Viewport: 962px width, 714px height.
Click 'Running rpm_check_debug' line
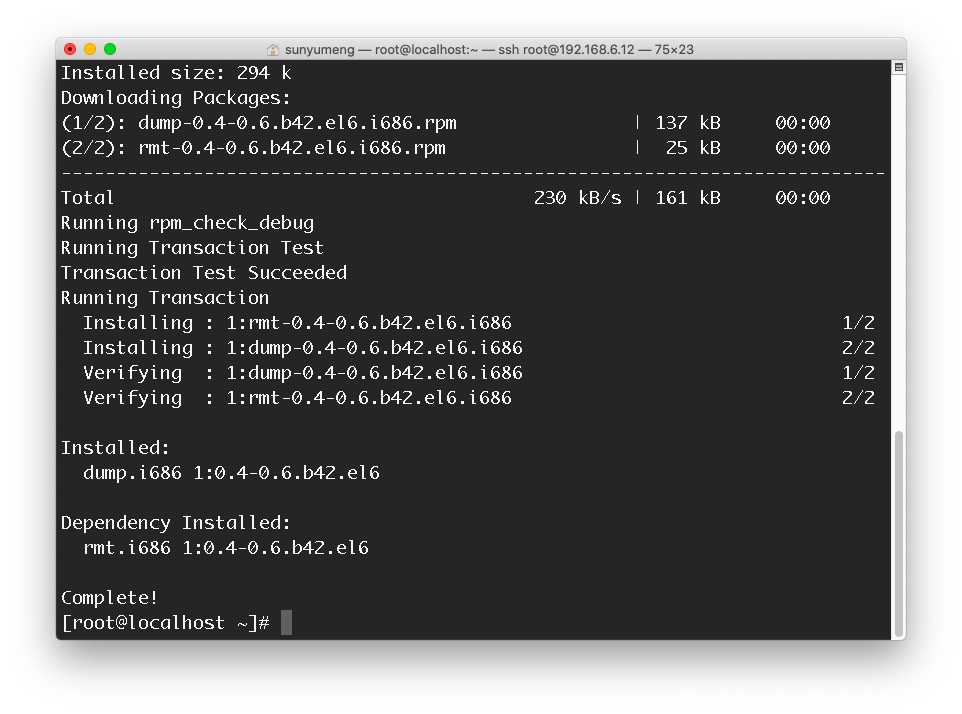coord(188,223)
